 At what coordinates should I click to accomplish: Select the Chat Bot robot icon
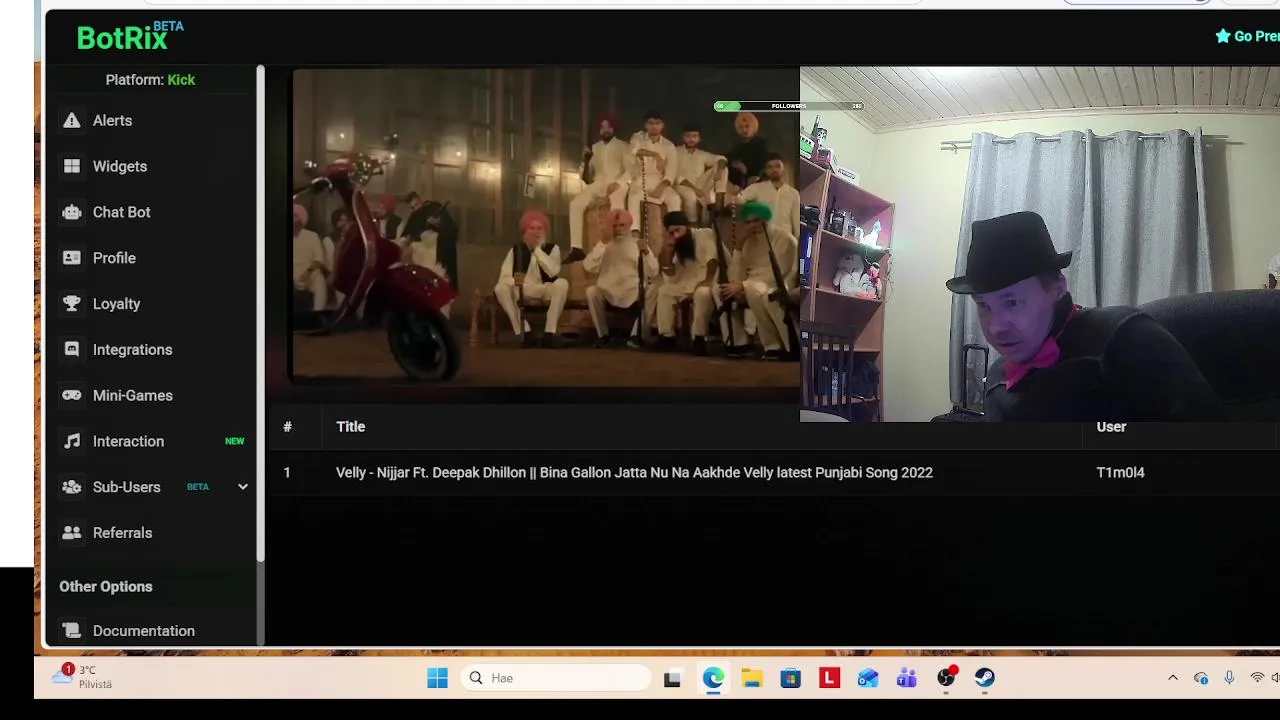(x=71, y=212)
